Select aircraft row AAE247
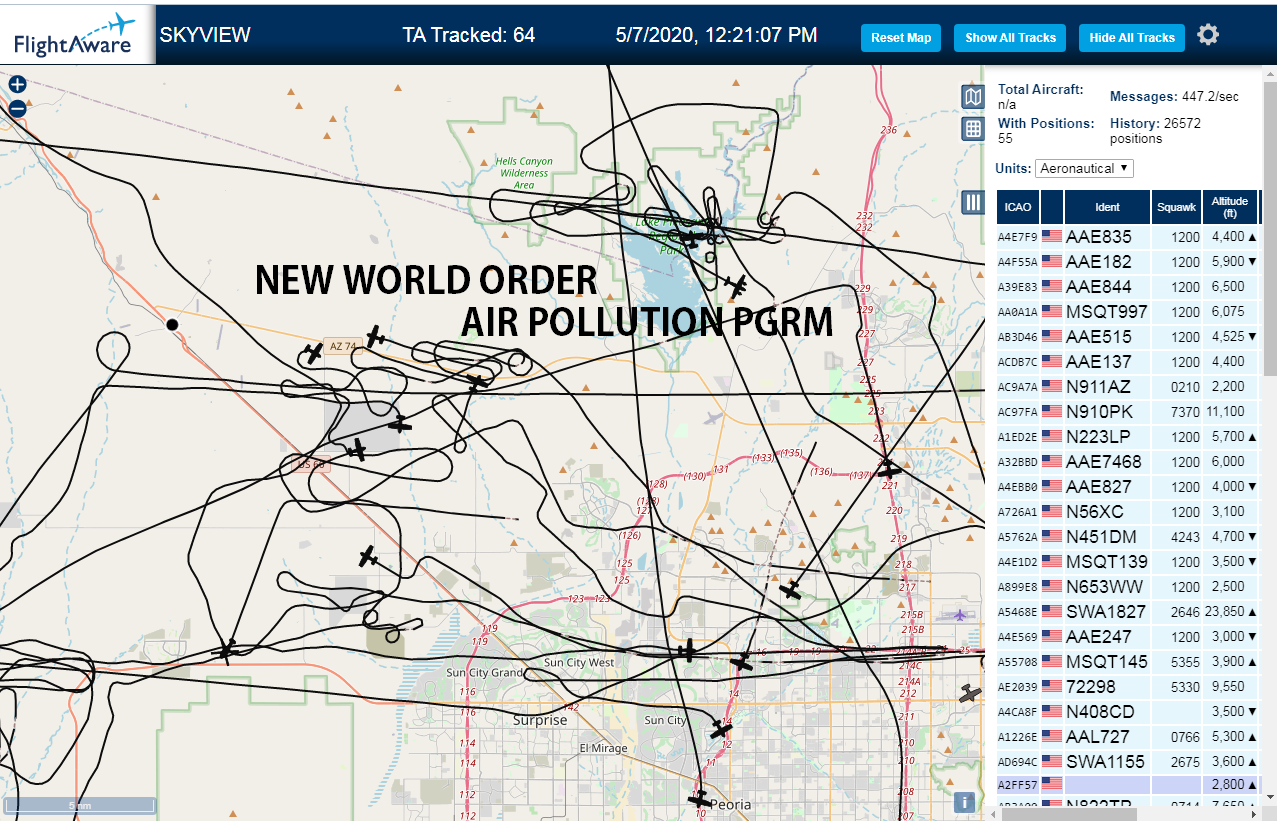 tap(1128, 637)
